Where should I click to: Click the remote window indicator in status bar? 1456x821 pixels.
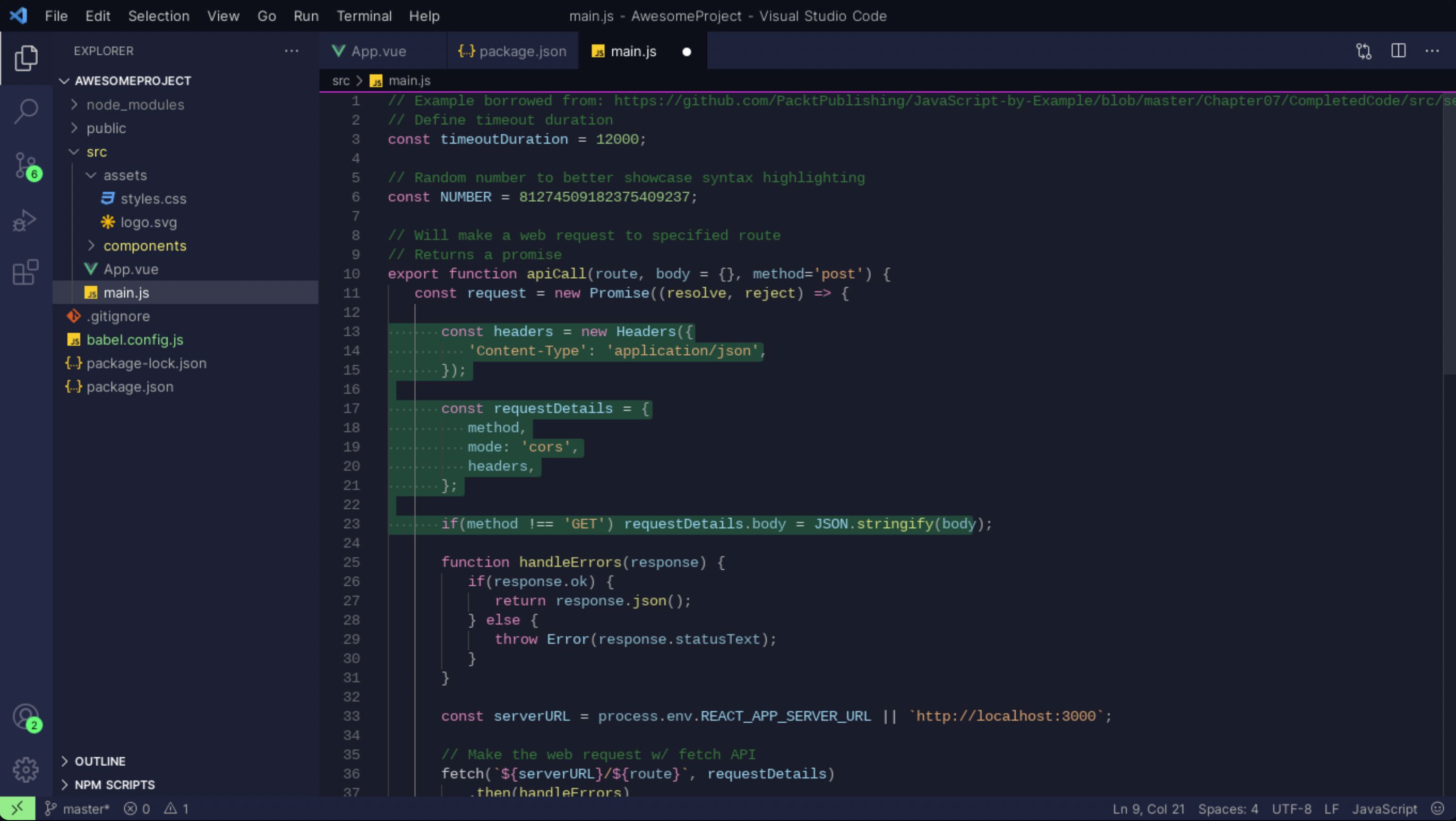click(x=17, y=809)
